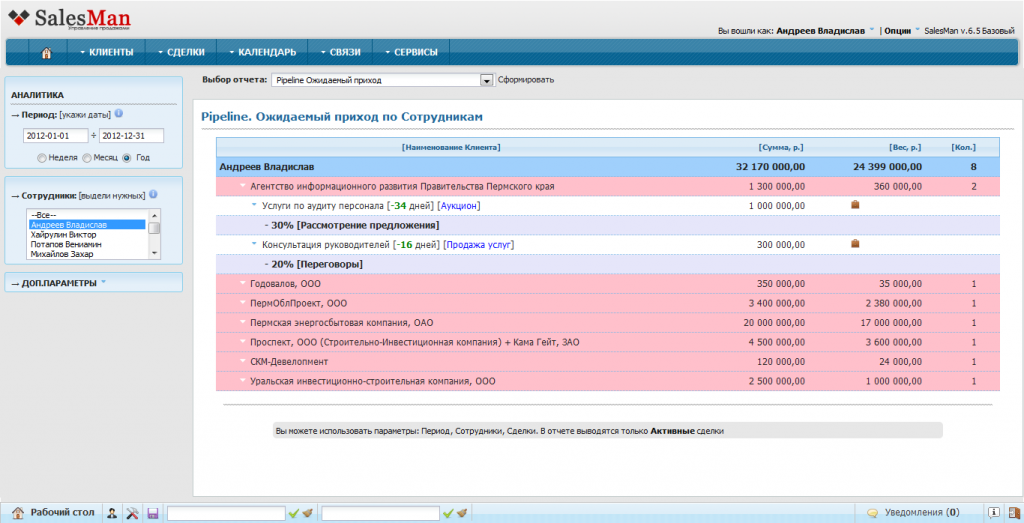Open briefcase icon for Услуги по аудиту персонала

coord(855,204)
